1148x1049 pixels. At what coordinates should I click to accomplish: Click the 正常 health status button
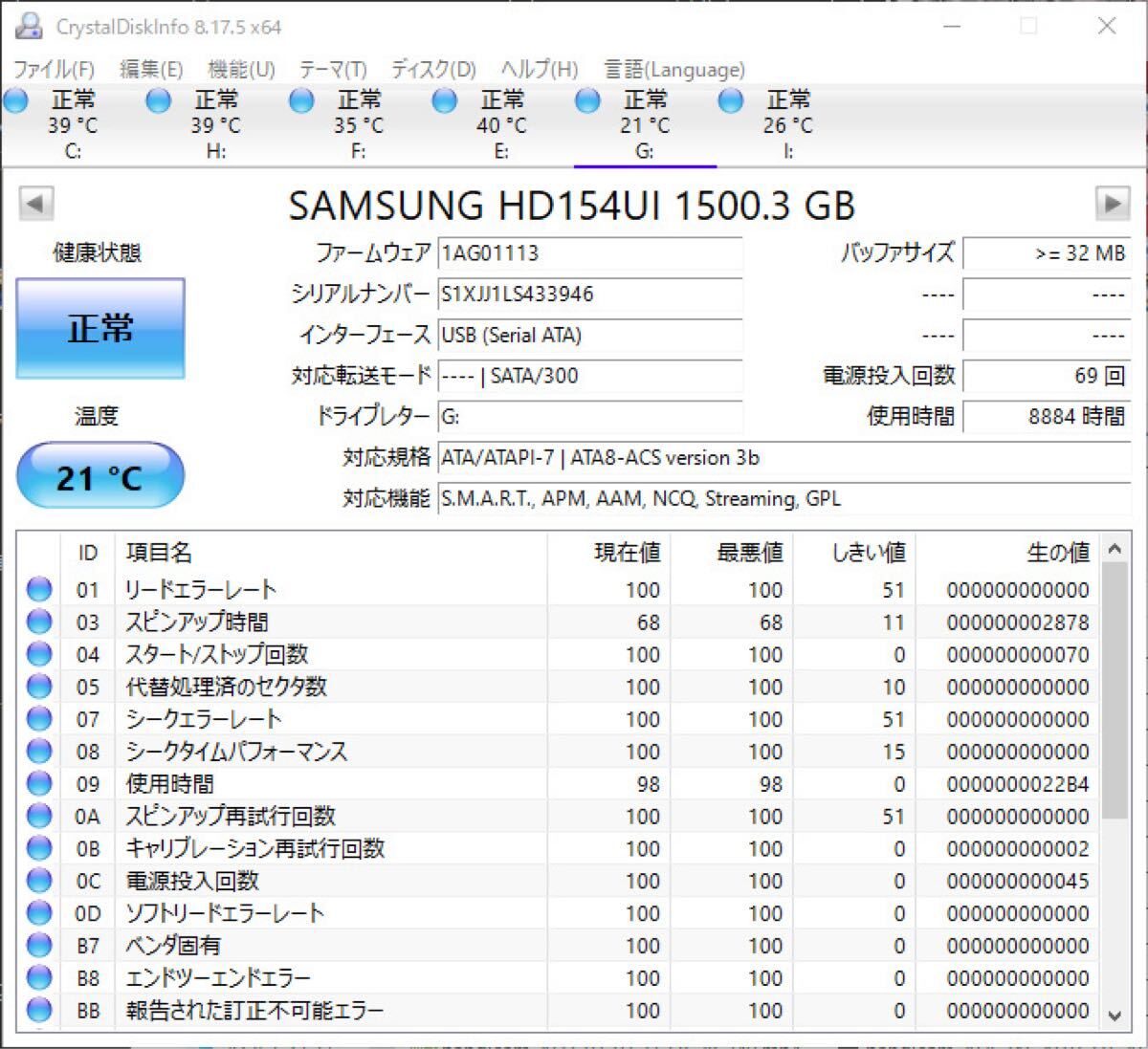point(100,329)
